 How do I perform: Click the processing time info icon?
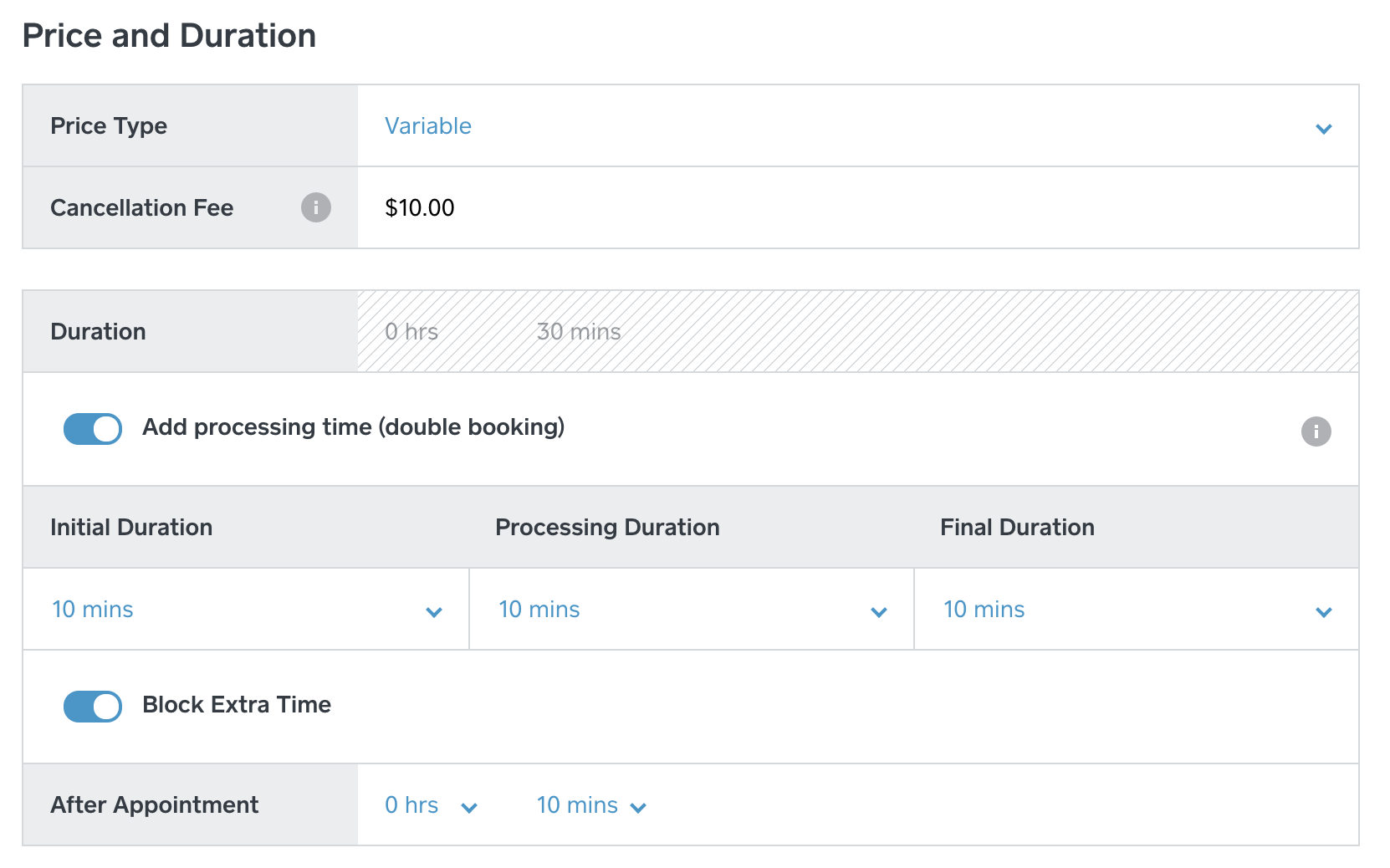point(1316,431)
